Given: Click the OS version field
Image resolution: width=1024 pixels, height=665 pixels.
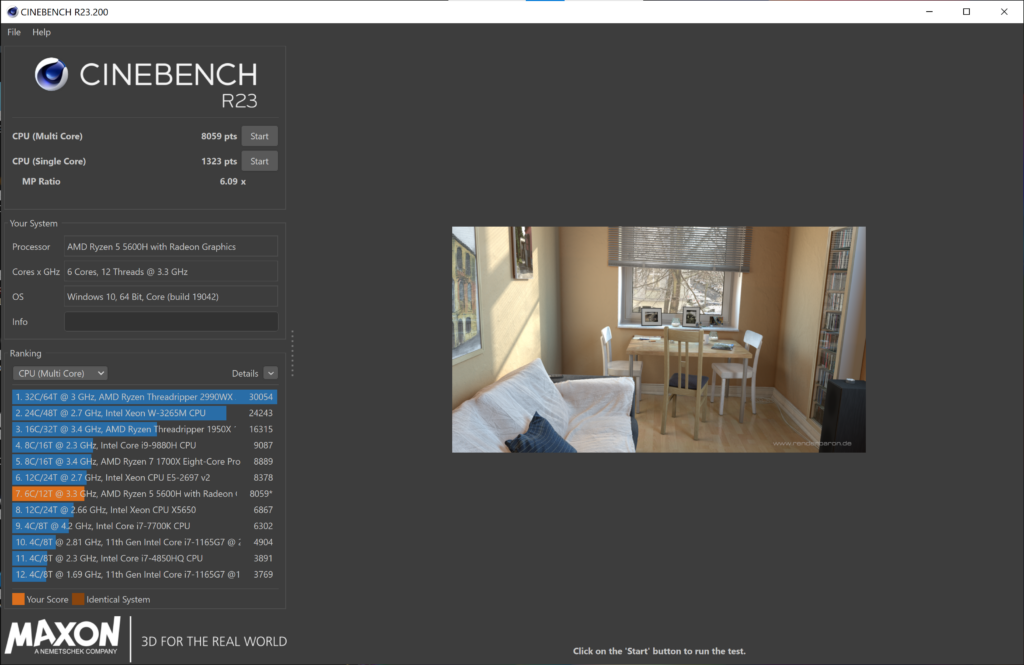Looking at the screenshot, I should click(171, 296).
